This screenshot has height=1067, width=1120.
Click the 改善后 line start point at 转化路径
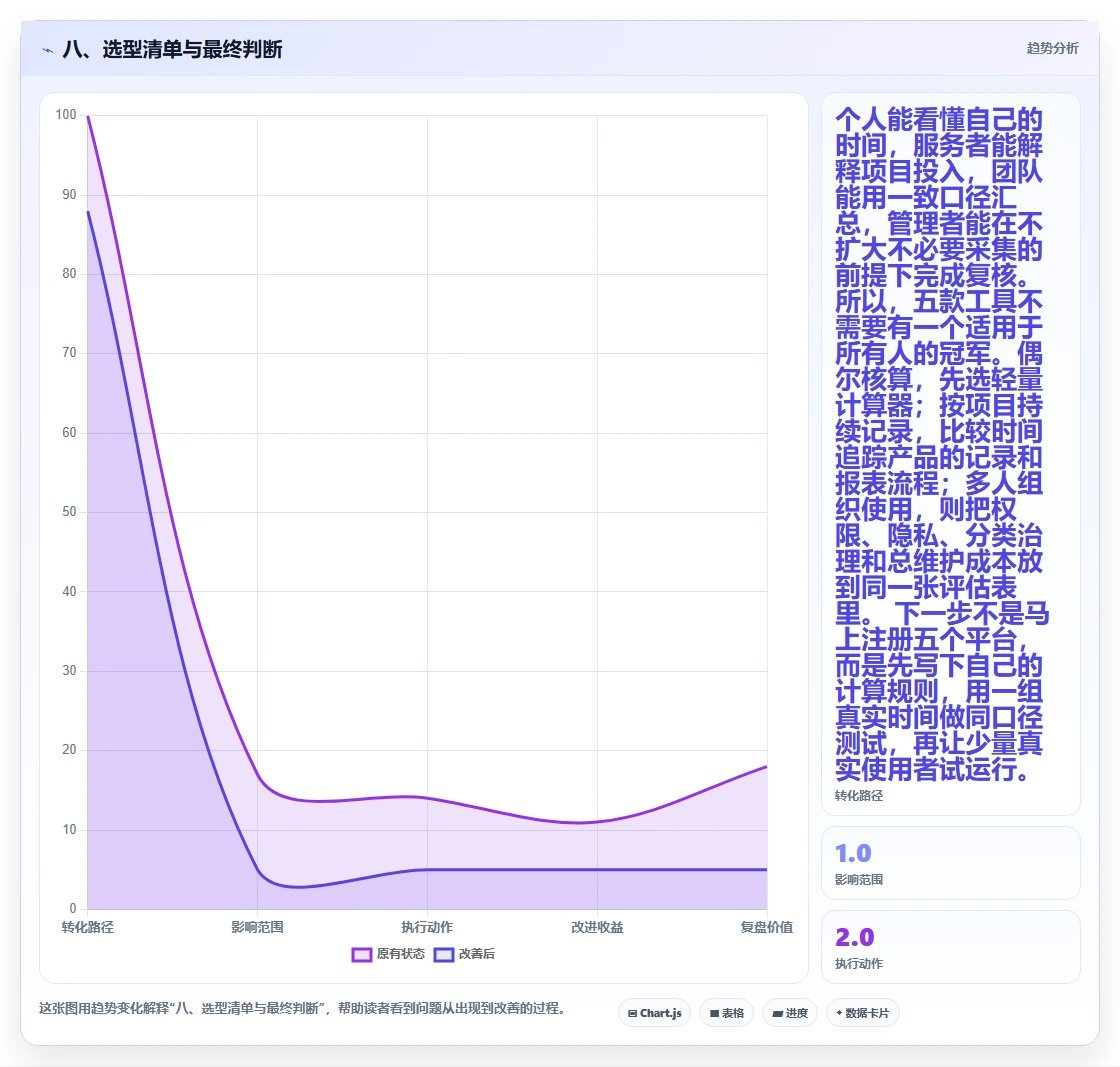[88, 211]
